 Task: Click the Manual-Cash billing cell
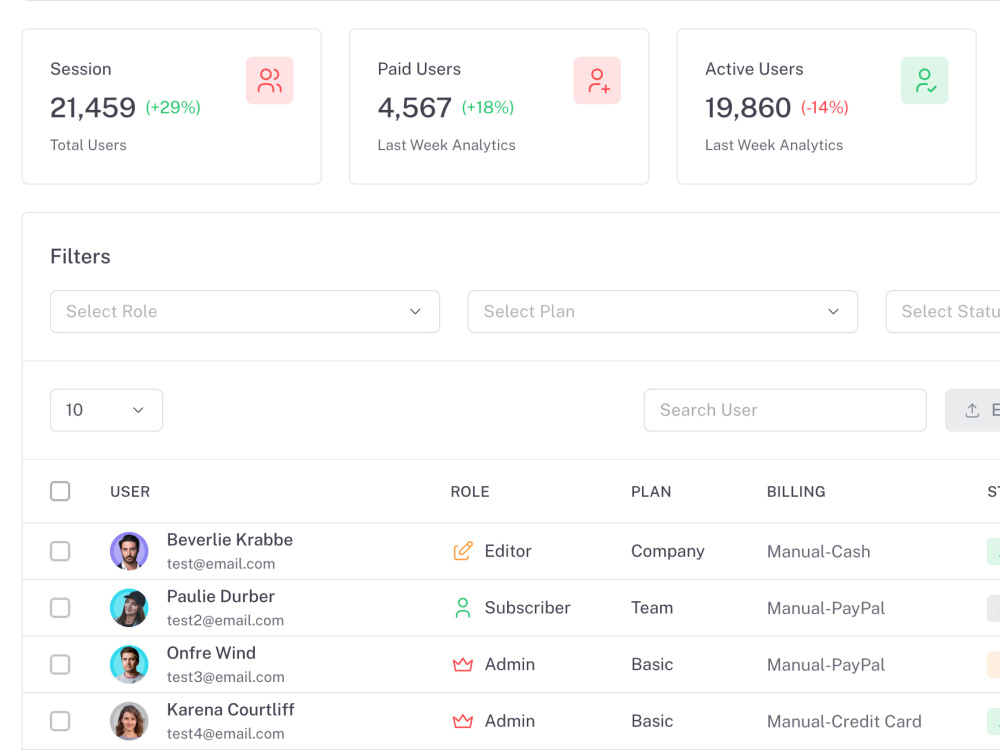[x=818, y=552]
